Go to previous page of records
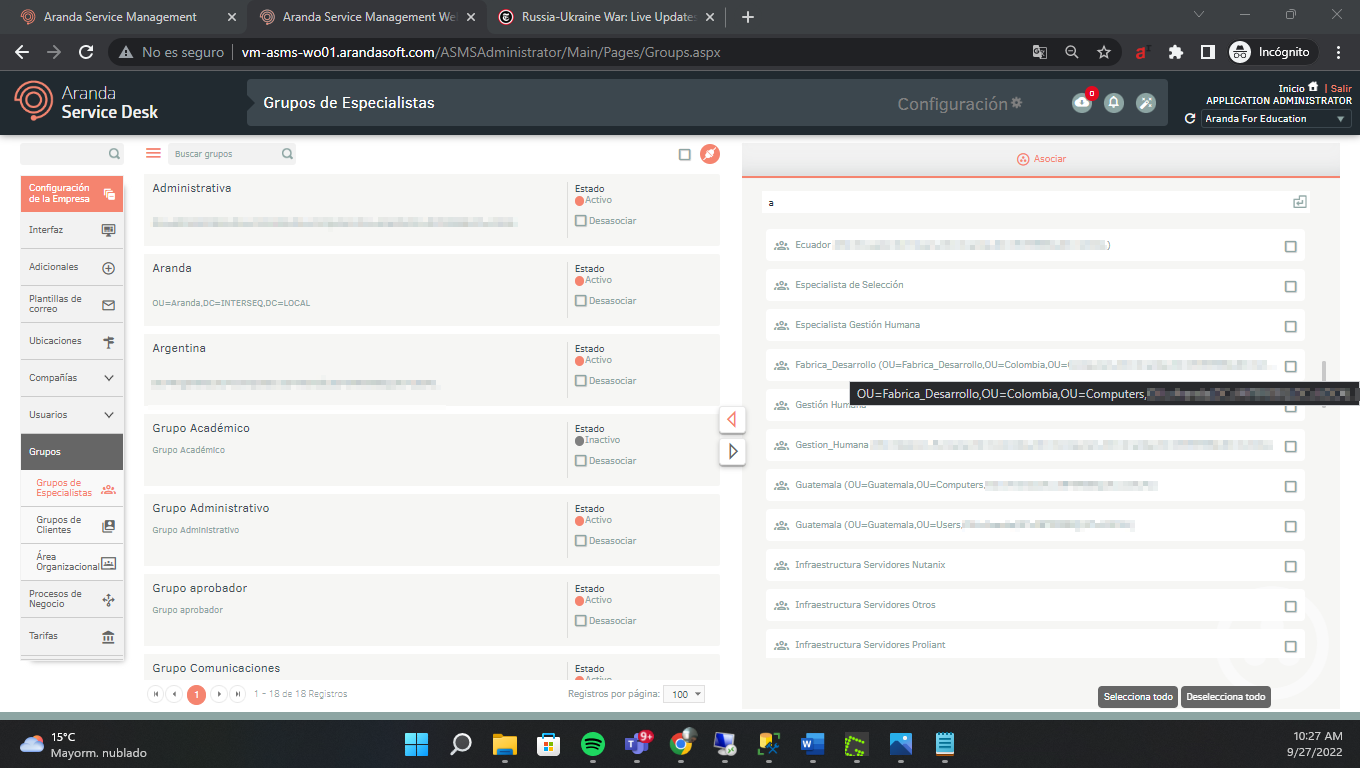1360x768 pixels. (174, 694)
